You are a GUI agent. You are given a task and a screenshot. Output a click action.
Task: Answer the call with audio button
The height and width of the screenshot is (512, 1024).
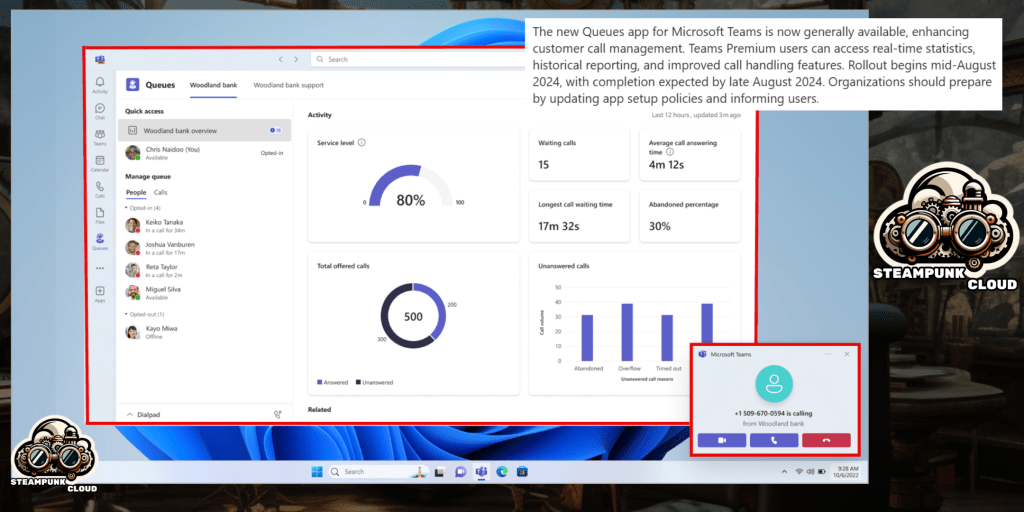tap(773, 440)
